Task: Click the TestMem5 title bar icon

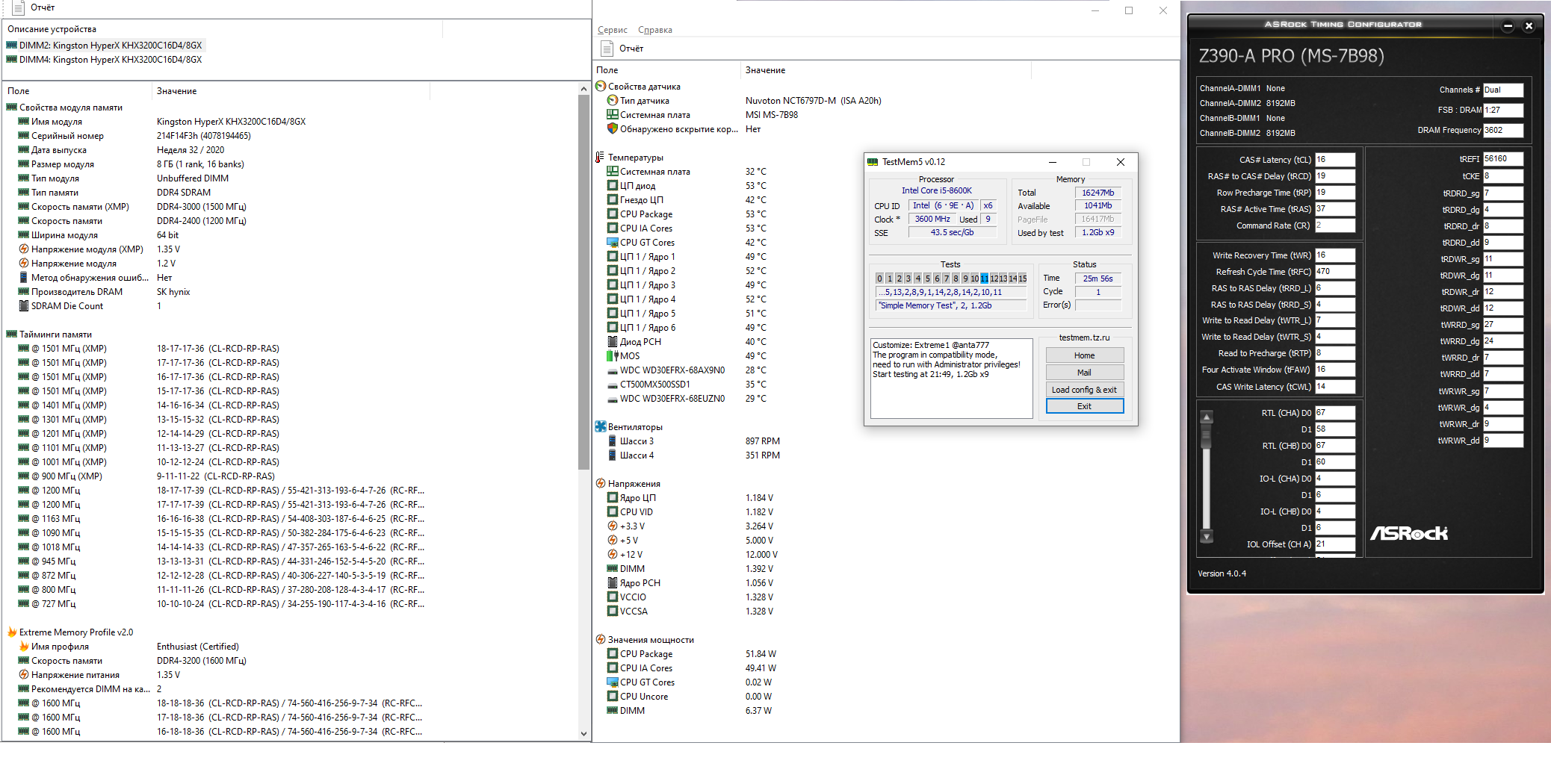Action: (873, 162)
